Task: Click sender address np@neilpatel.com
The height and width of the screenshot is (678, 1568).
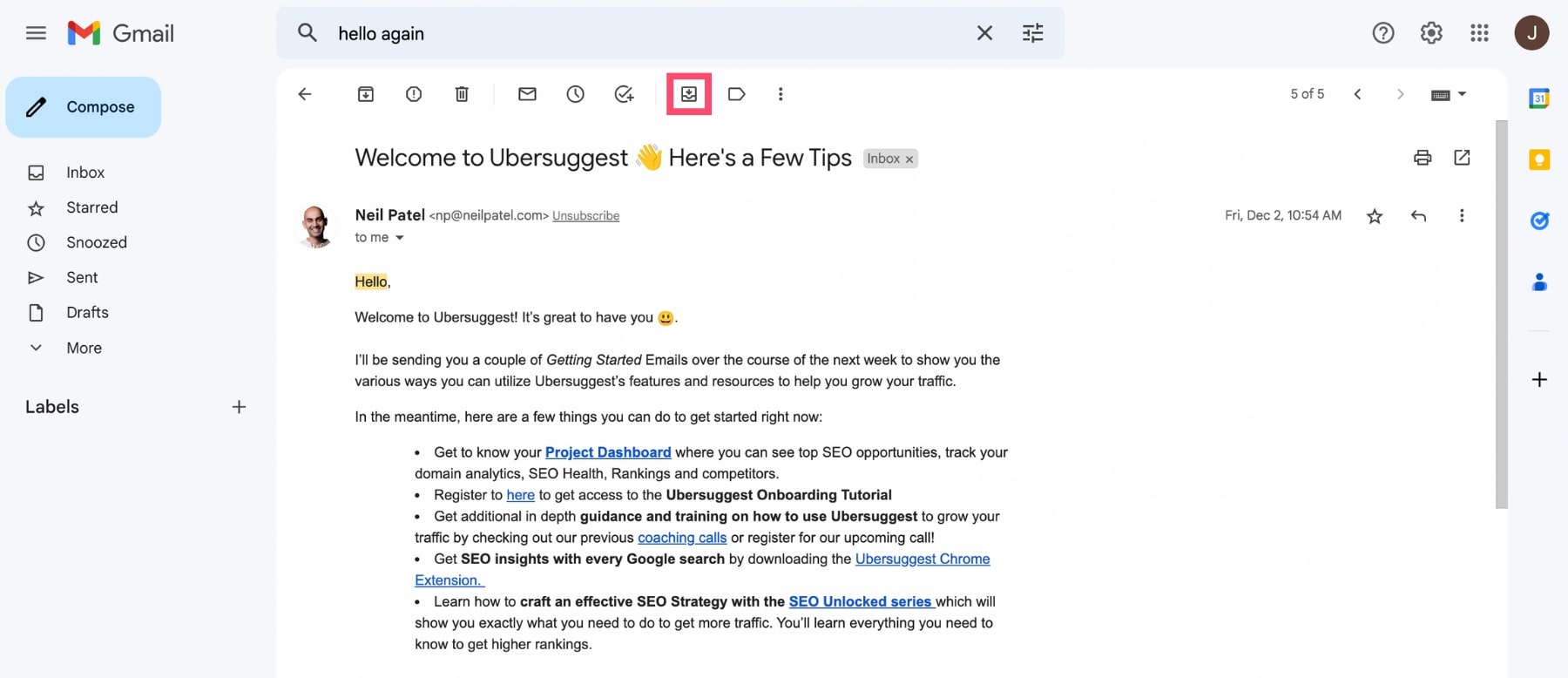Action: (489, 215)
